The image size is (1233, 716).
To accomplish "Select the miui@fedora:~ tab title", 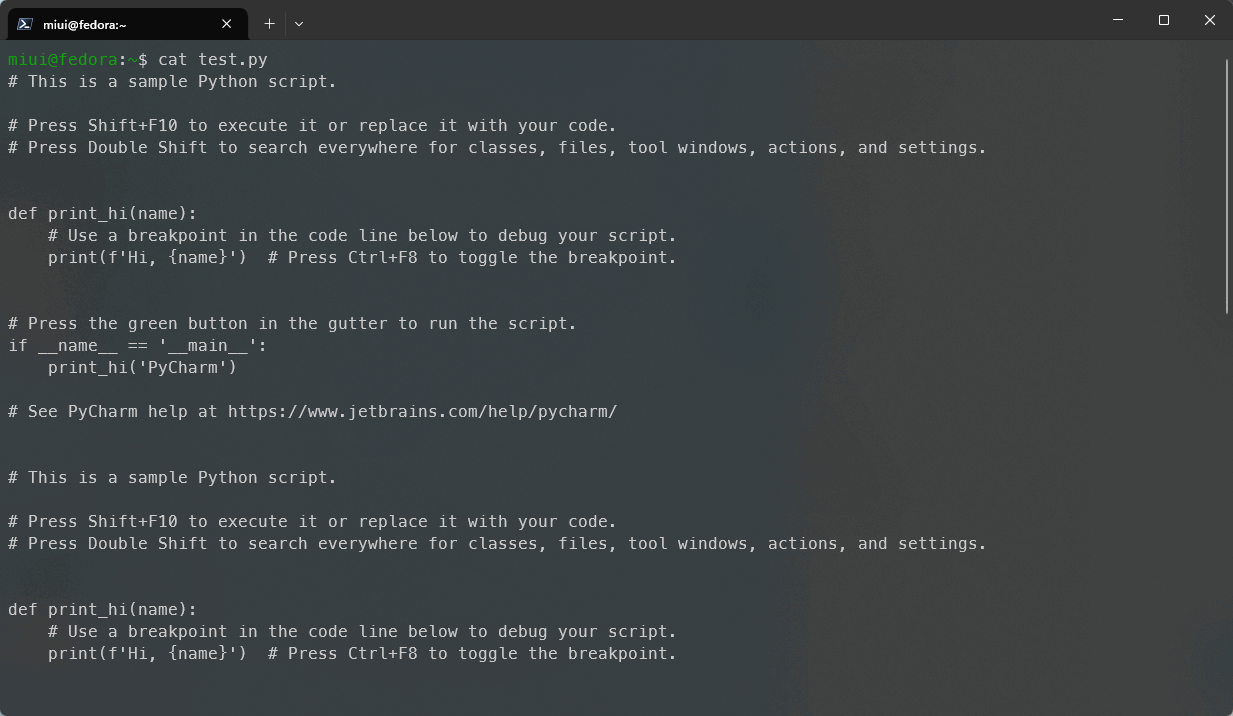I will (x=84, y=24).
